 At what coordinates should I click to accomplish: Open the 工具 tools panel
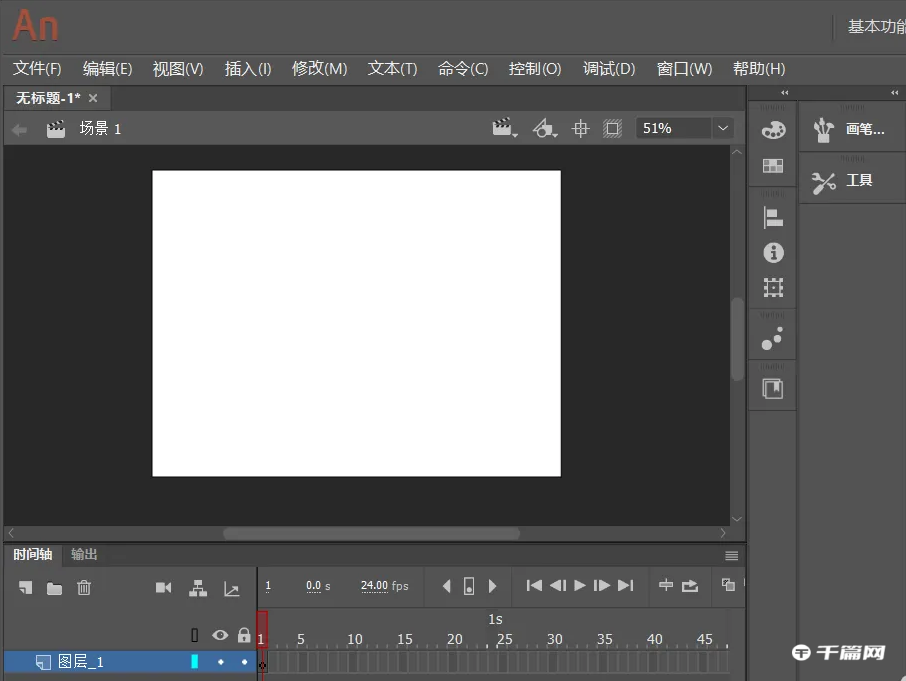[855, 180]
